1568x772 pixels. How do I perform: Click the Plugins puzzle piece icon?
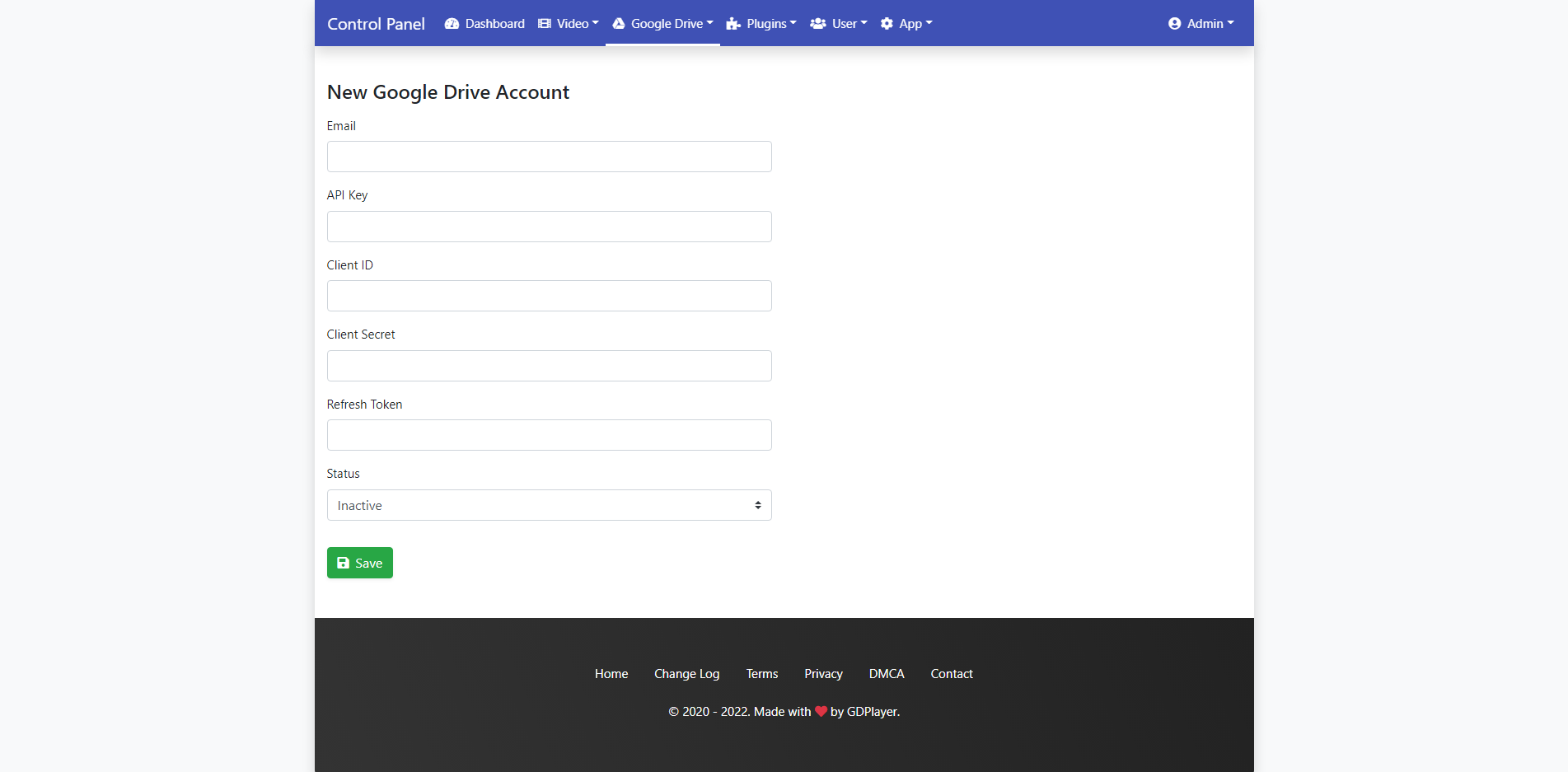[x=733, y=24]
